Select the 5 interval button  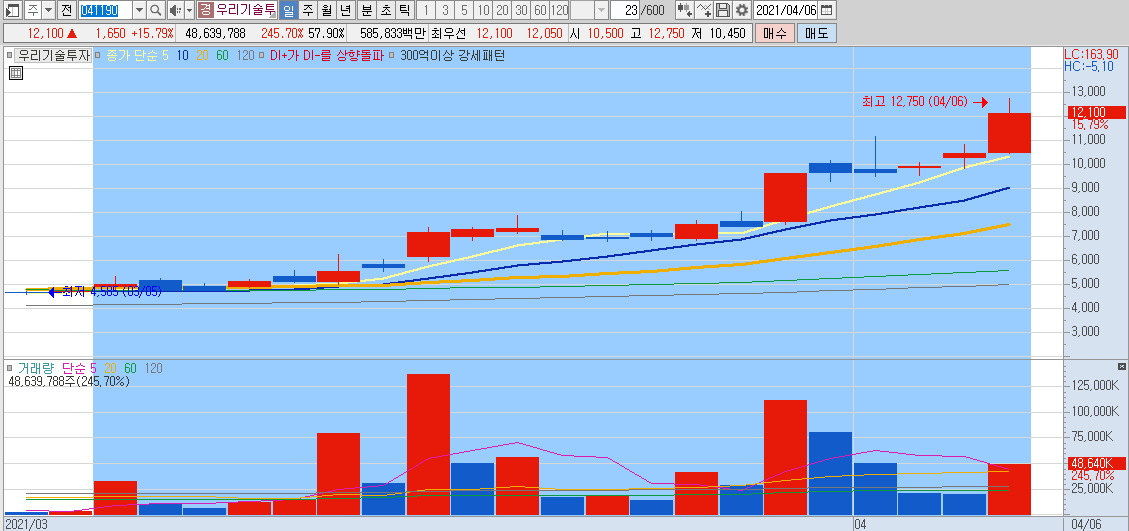464,10
